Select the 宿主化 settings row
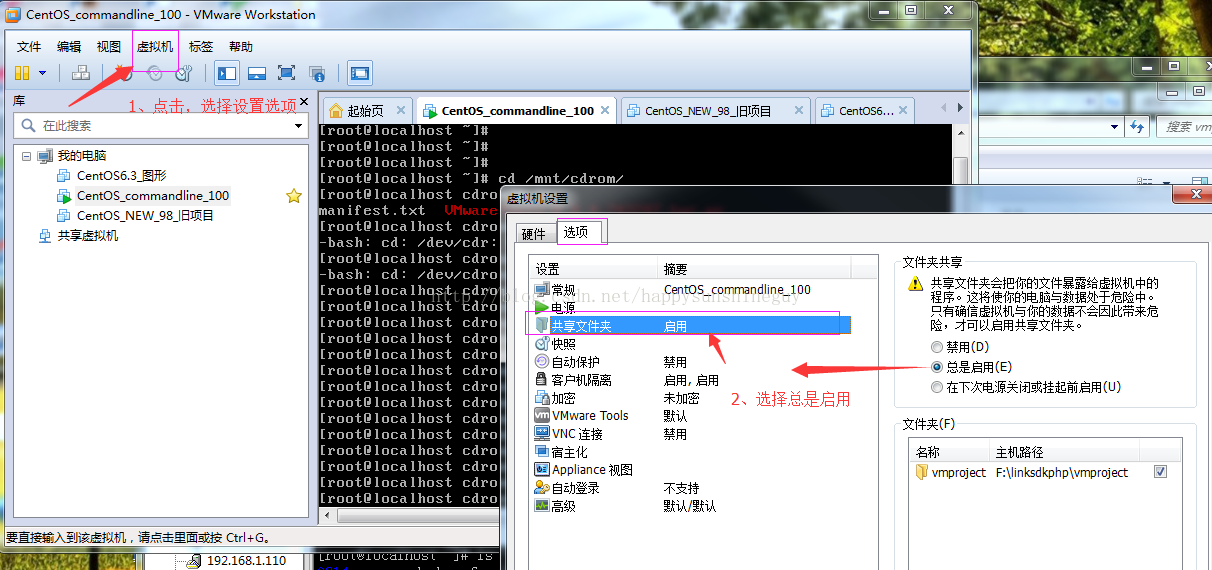 (690, 452)
